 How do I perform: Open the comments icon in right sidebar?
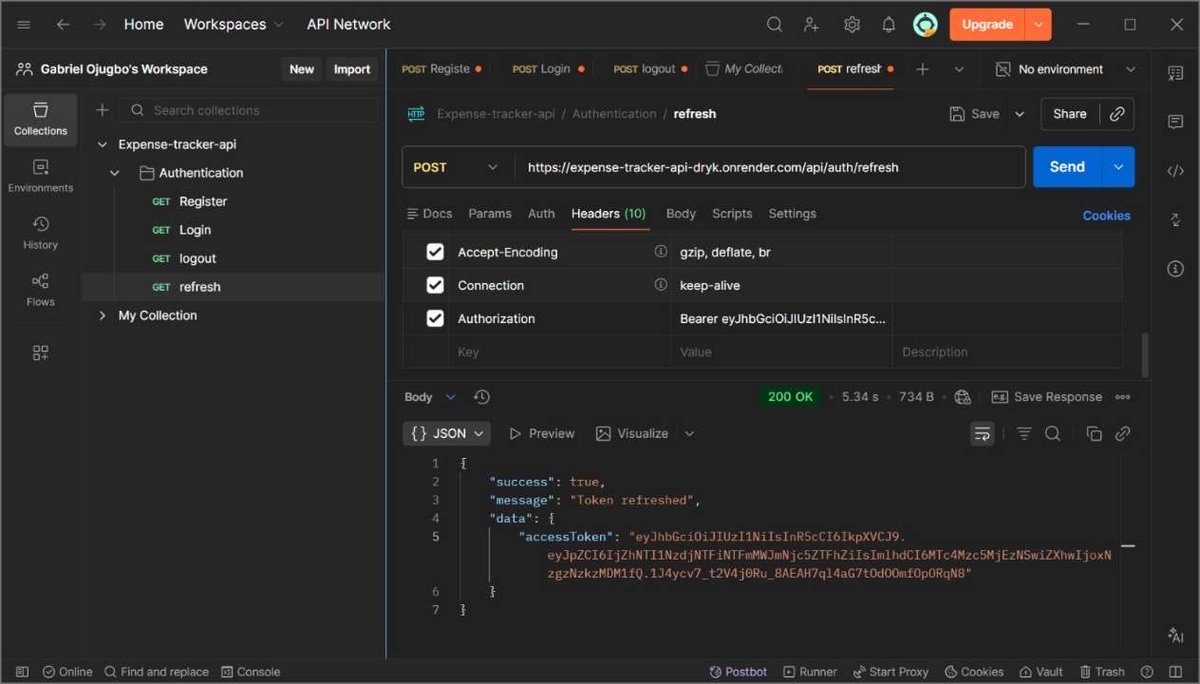(1176, 121)
